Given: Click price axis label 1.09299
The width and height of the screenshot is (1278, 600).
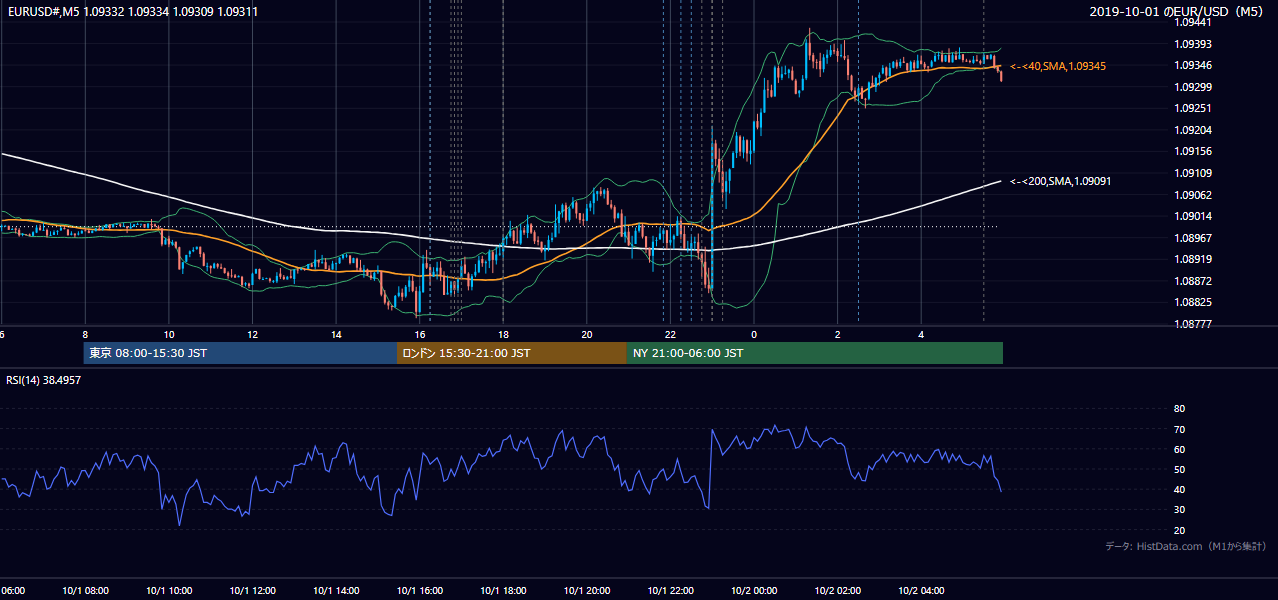Looking at the screenshot, I should coord(1192,87).
